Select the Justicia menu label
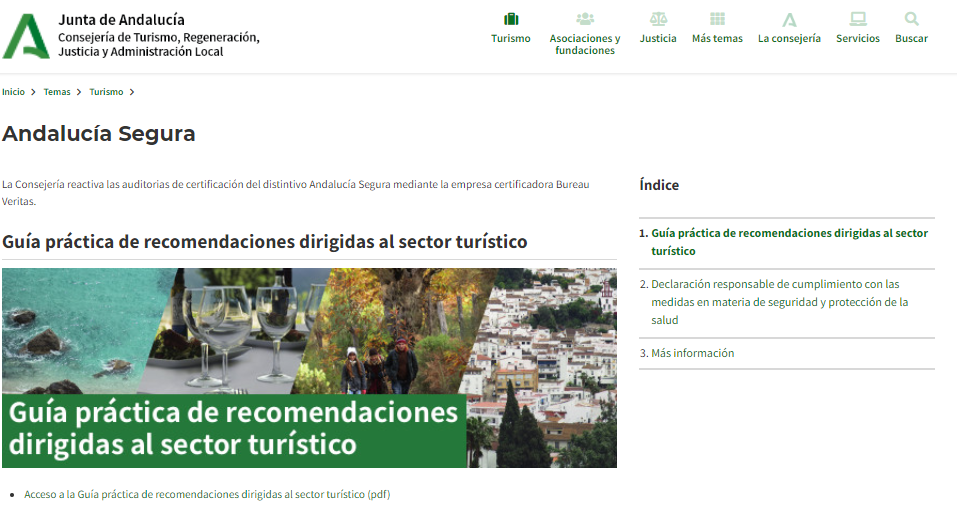Screen dimensions: 957x525 tap(658, 38)
